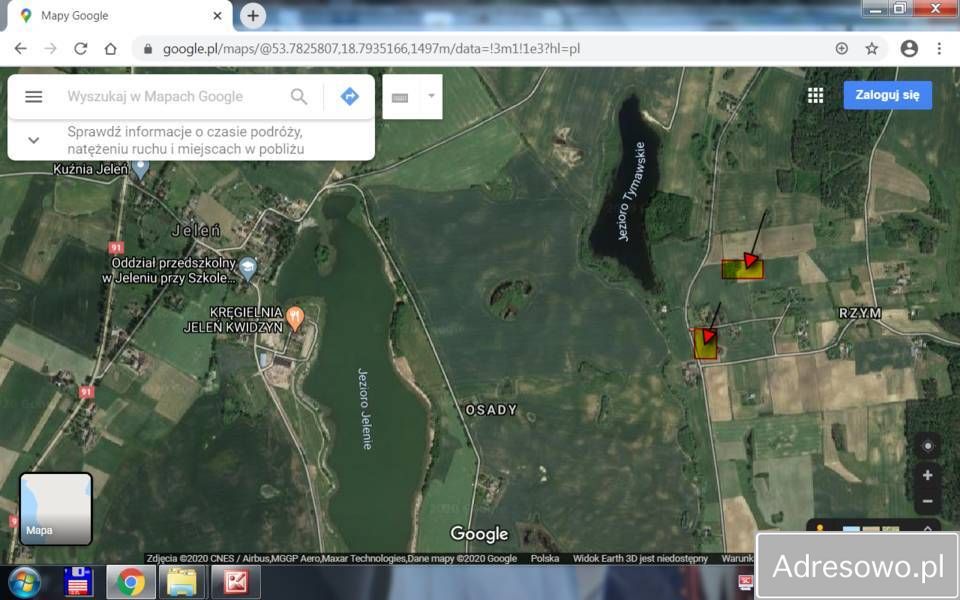Click the Jezioro Jelenie lake label

(365, 409)
